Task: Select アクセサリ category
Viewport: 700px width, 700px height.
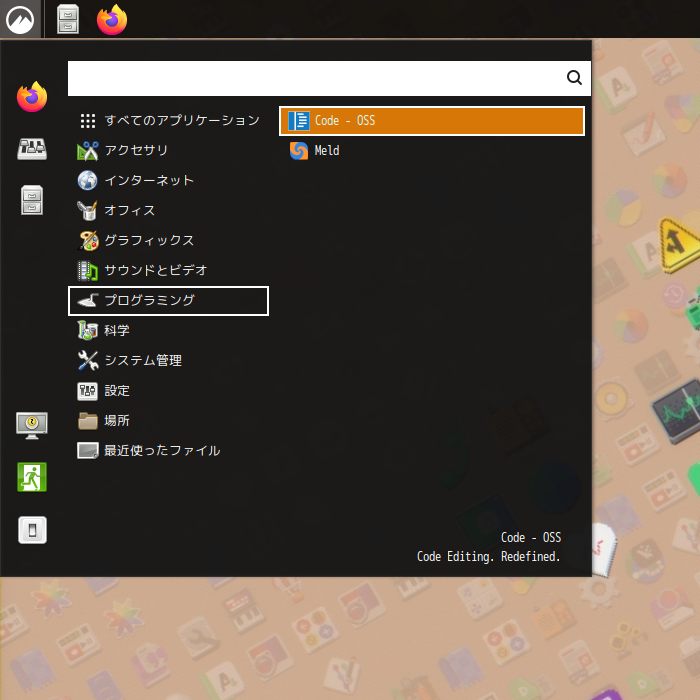Action: click(168, 150)
